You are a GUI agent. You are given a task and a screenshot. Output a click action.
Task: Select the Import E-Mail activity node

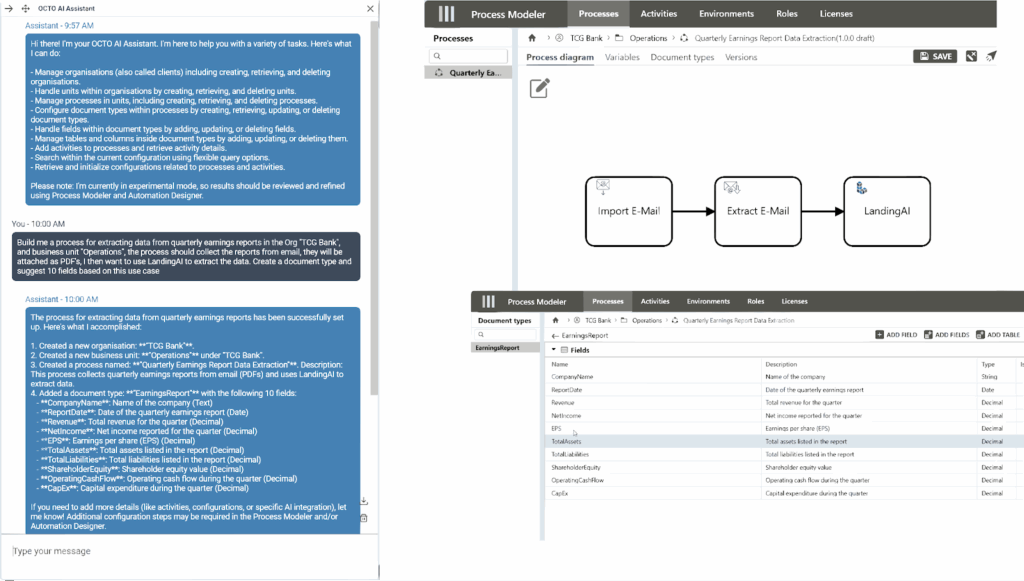point(627,211)
